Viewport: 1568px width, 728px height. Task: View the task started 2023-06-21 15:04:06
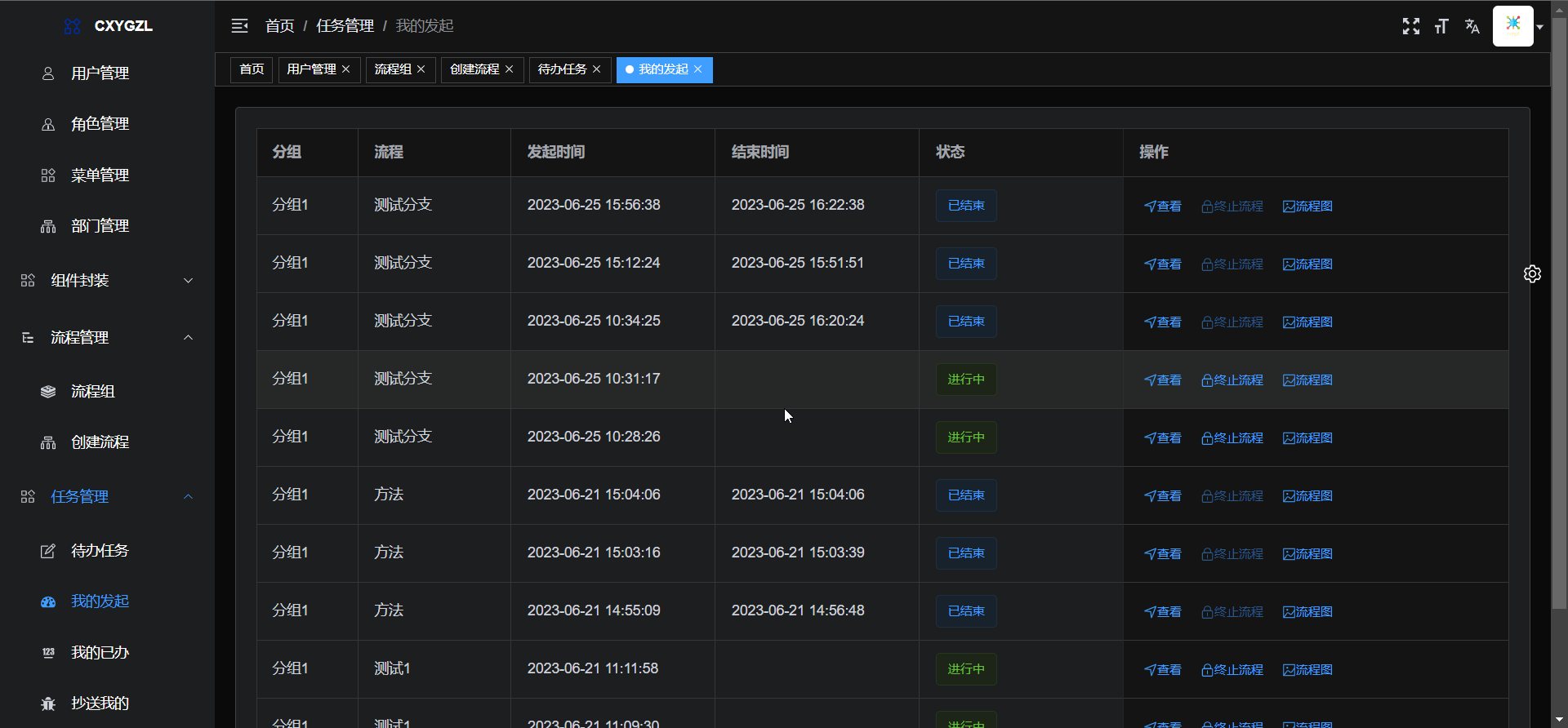tap(1163, 496)
